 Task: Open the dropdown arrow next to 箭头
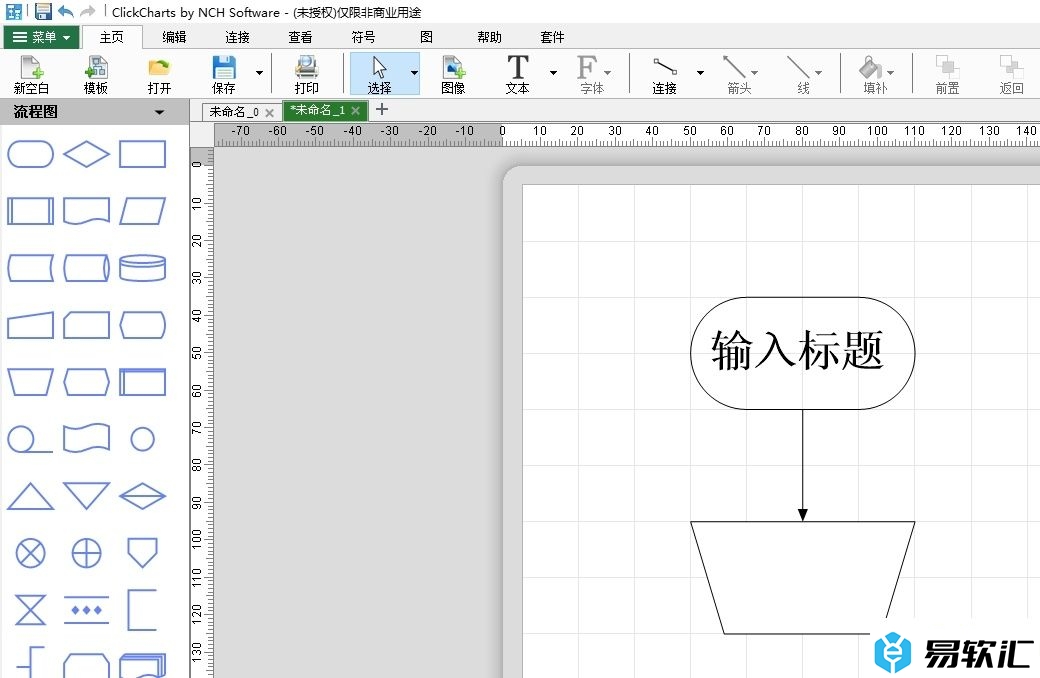pos(754,73)
